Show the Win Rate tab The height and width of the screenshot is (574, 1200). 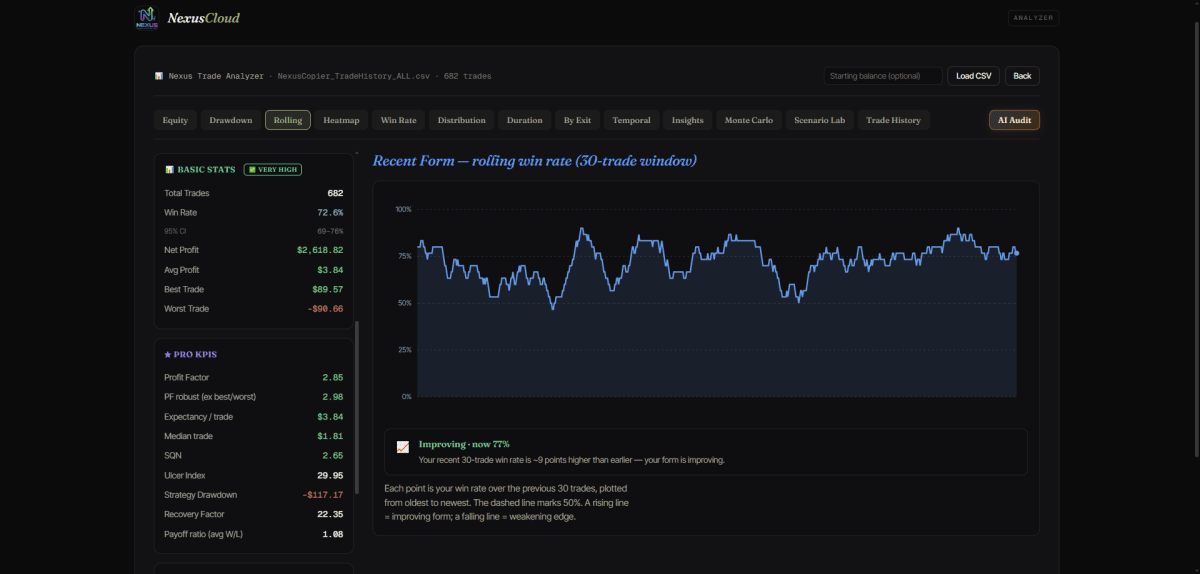[x=399, y=120]
